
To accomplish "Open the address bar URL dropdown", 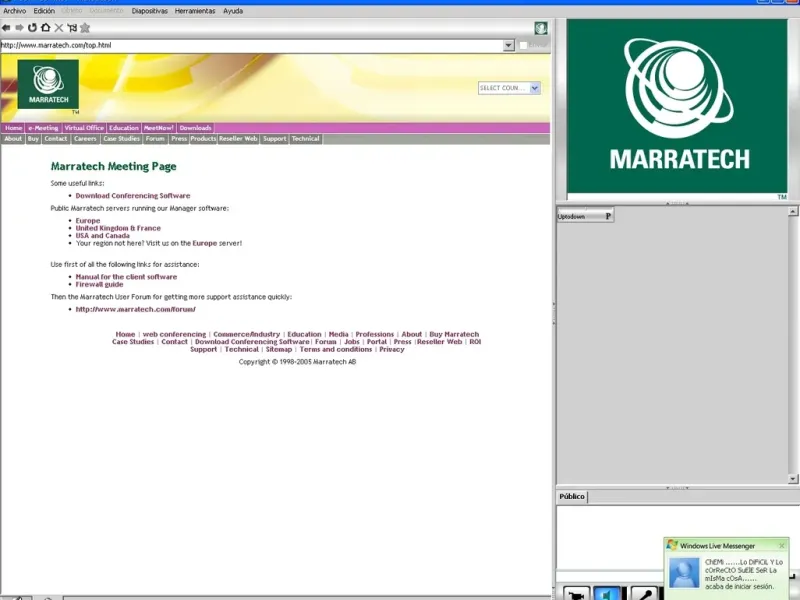I will coord(508,45).
